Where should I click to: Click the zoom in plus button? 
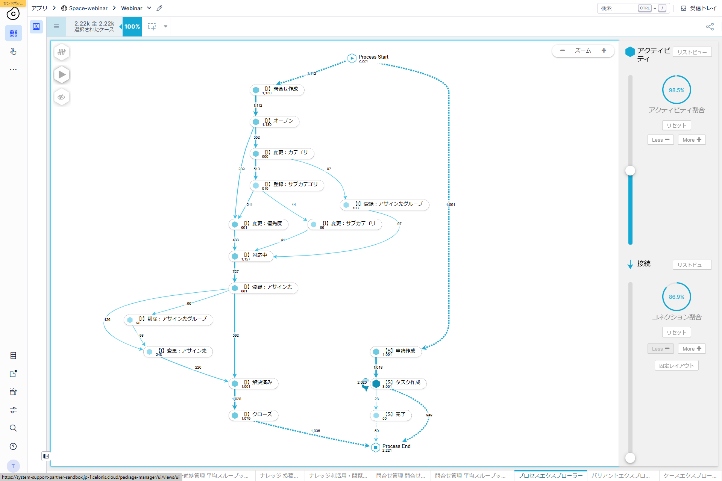[x=603, y=50]
